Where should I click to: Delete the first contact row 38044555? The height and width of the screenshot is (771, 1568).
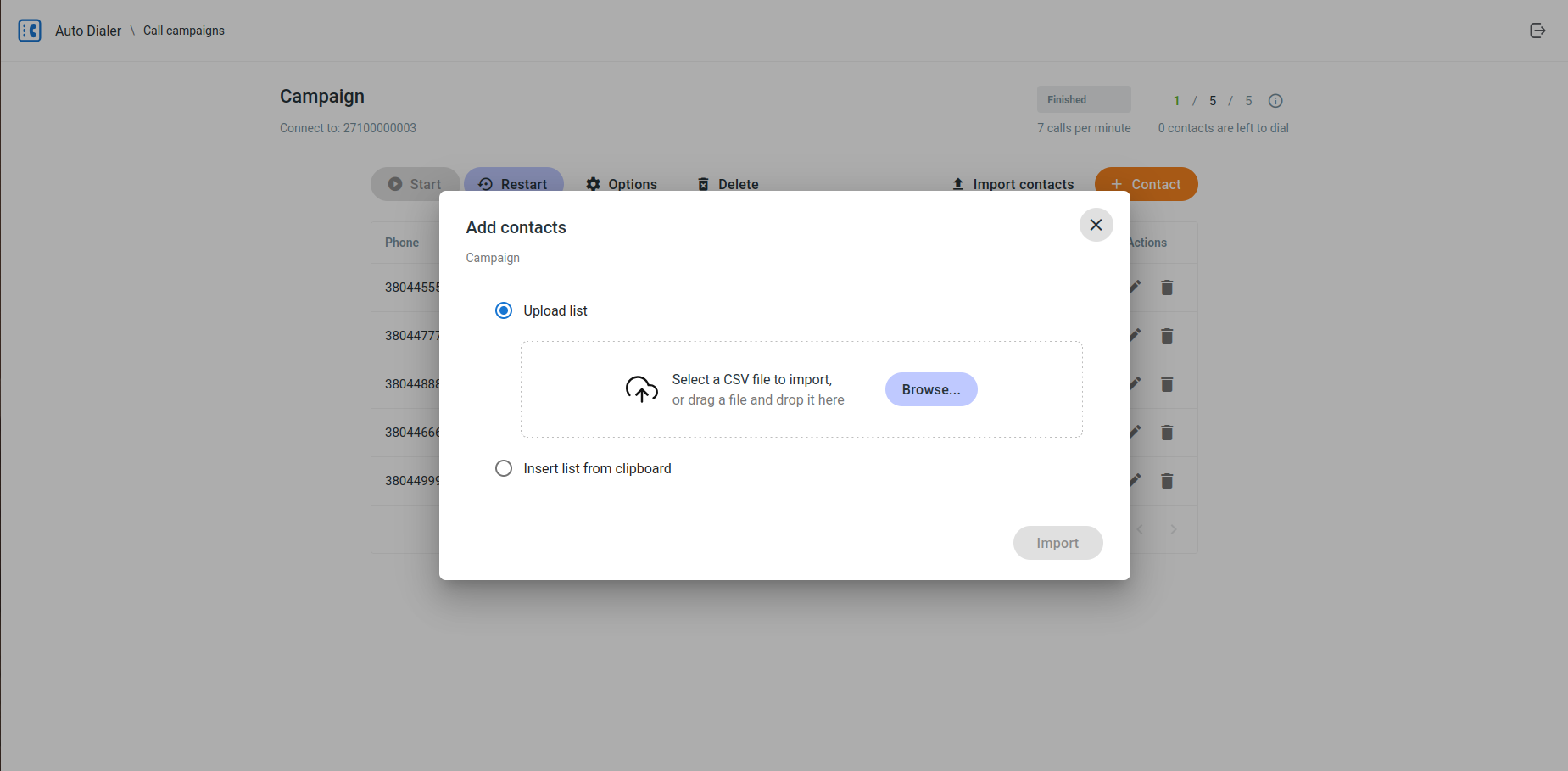click(1167, 288)
